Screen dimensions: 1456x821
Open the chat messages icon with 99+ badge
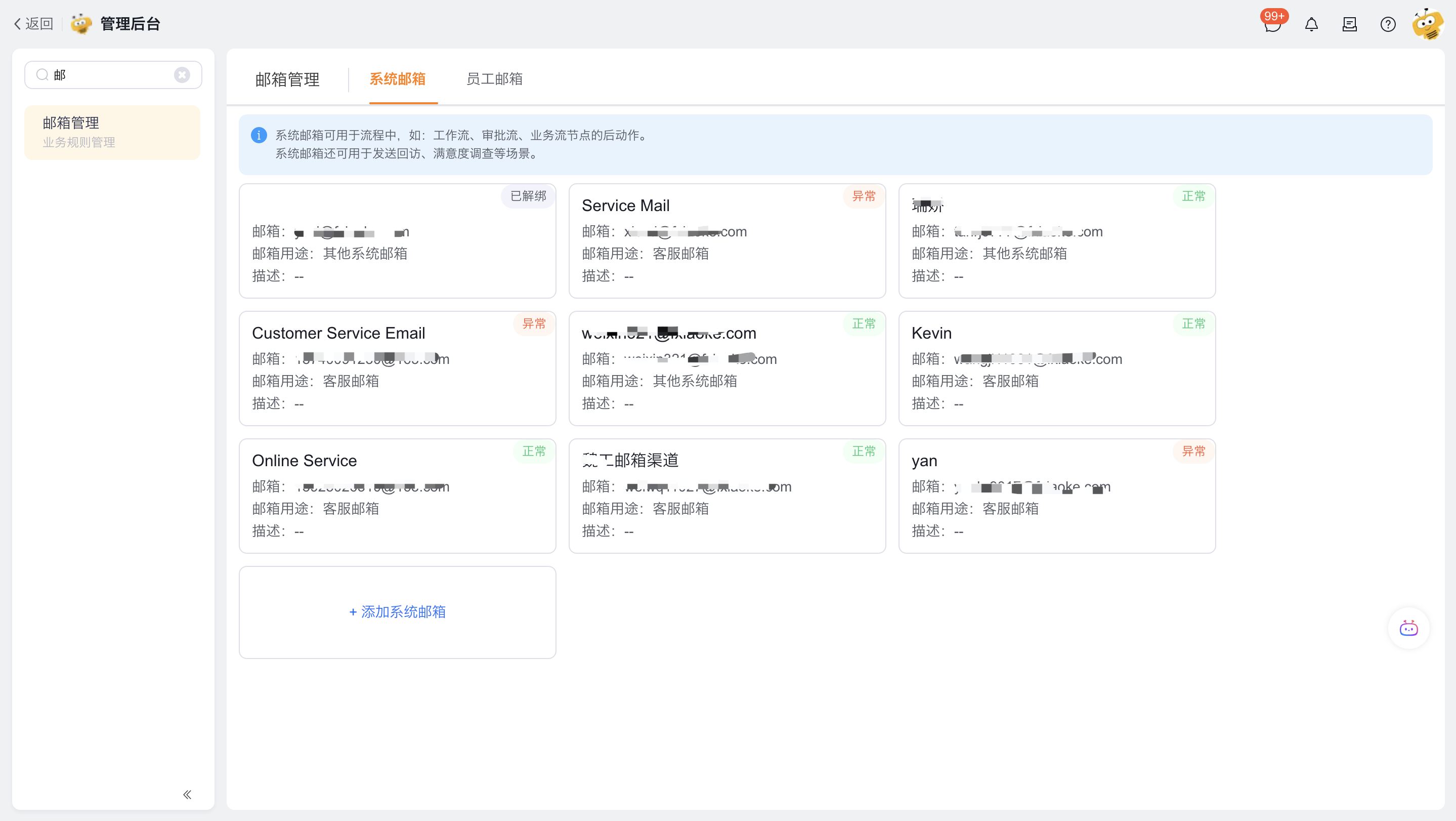click(x=1272, y=25)
